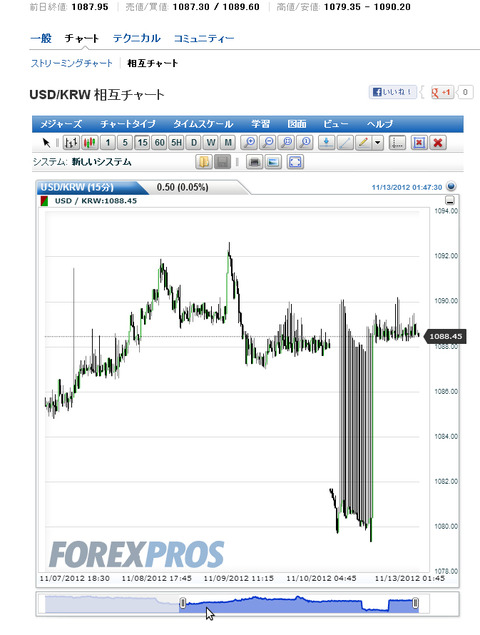This screenshot has height=635, width=480.
Task: Set timescale to 15 minutes
Action: [x=142, y=143]
